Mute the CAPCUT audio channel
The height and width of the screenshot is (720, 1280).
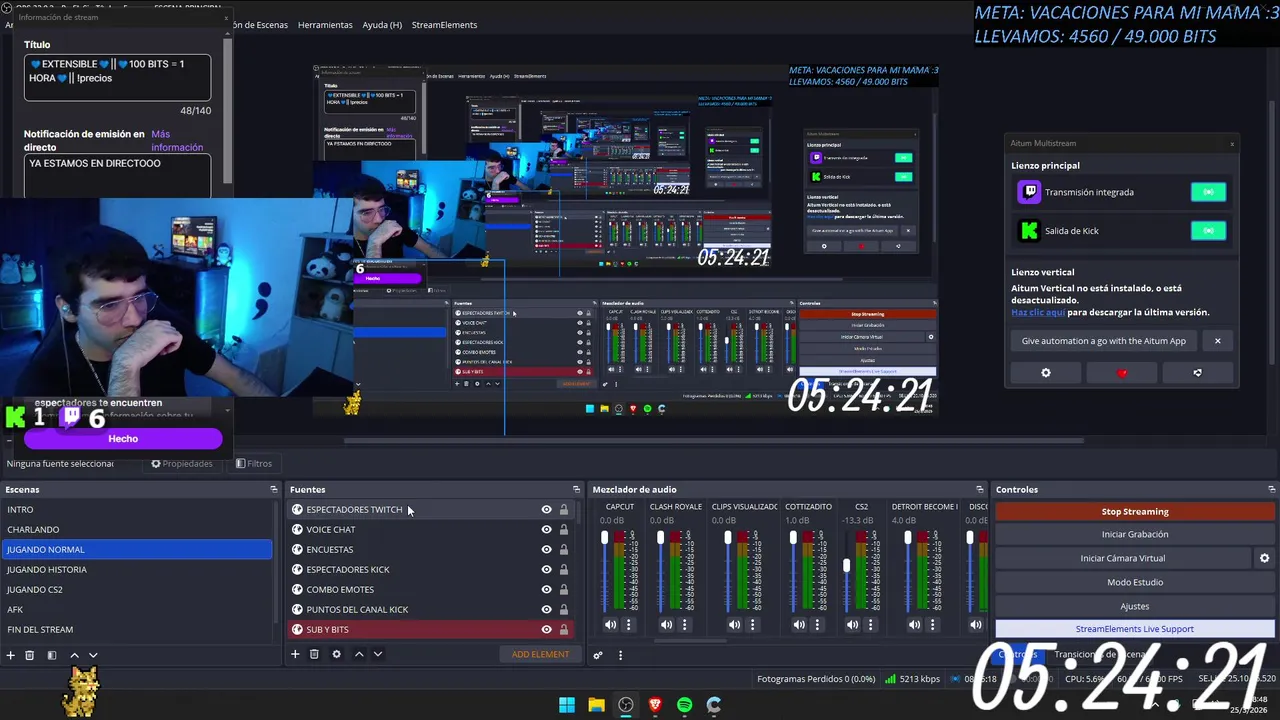(x=610, y=625)
